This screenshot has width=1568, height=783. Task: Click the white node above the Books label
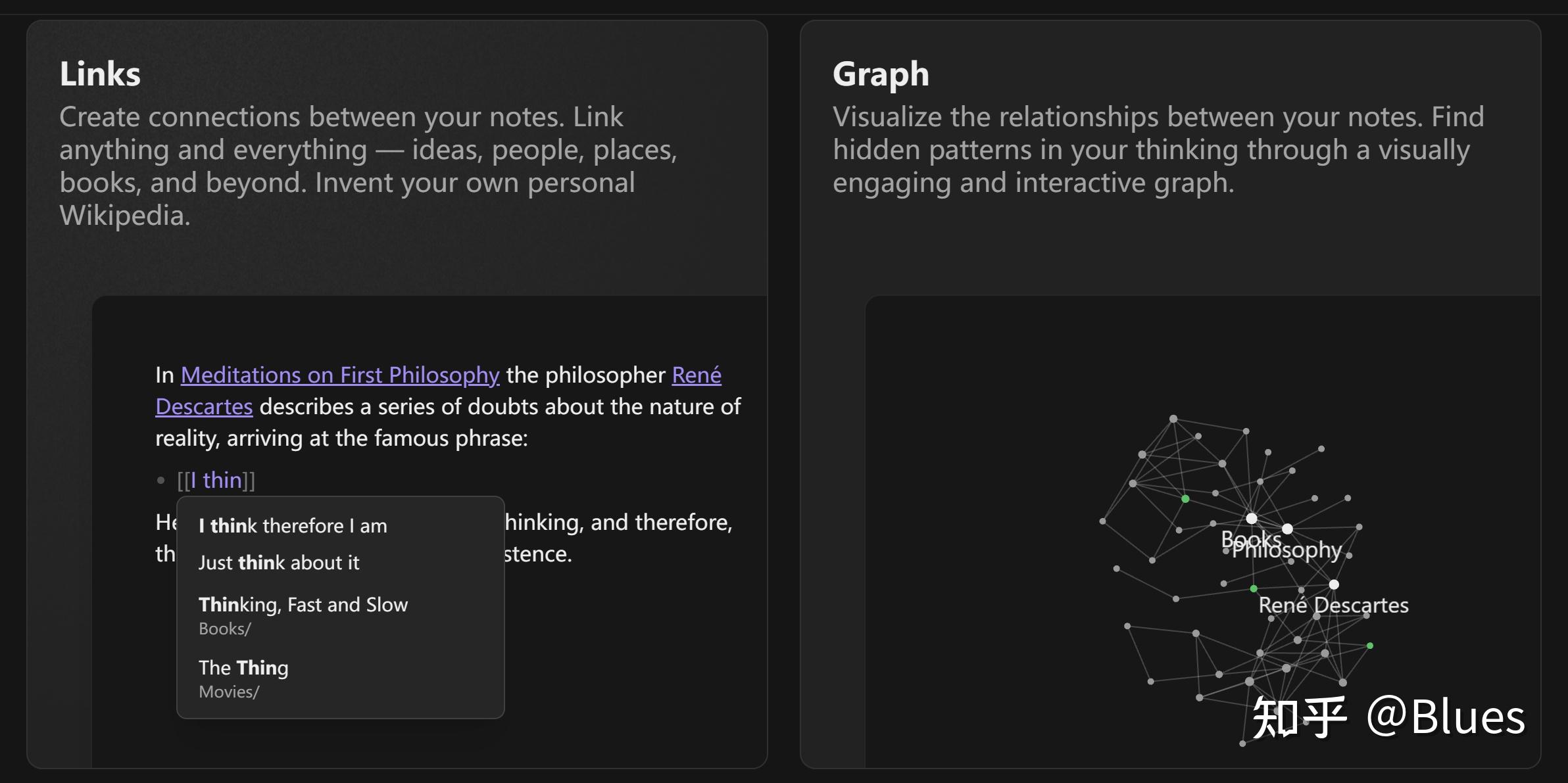(x=1252, y=518)
